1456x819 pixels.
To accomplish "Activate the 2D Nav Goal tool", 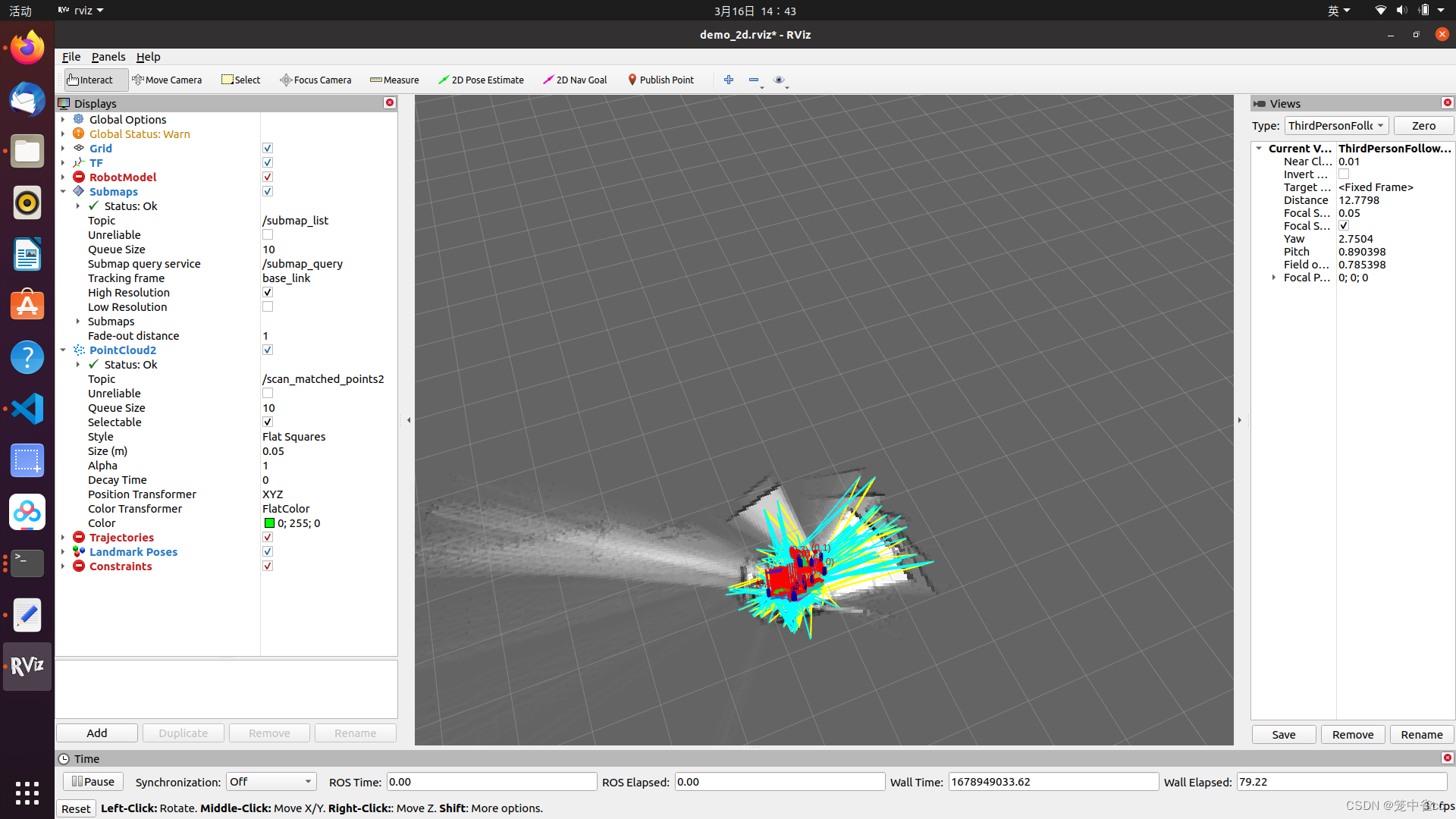I will (x=575, y=80).
